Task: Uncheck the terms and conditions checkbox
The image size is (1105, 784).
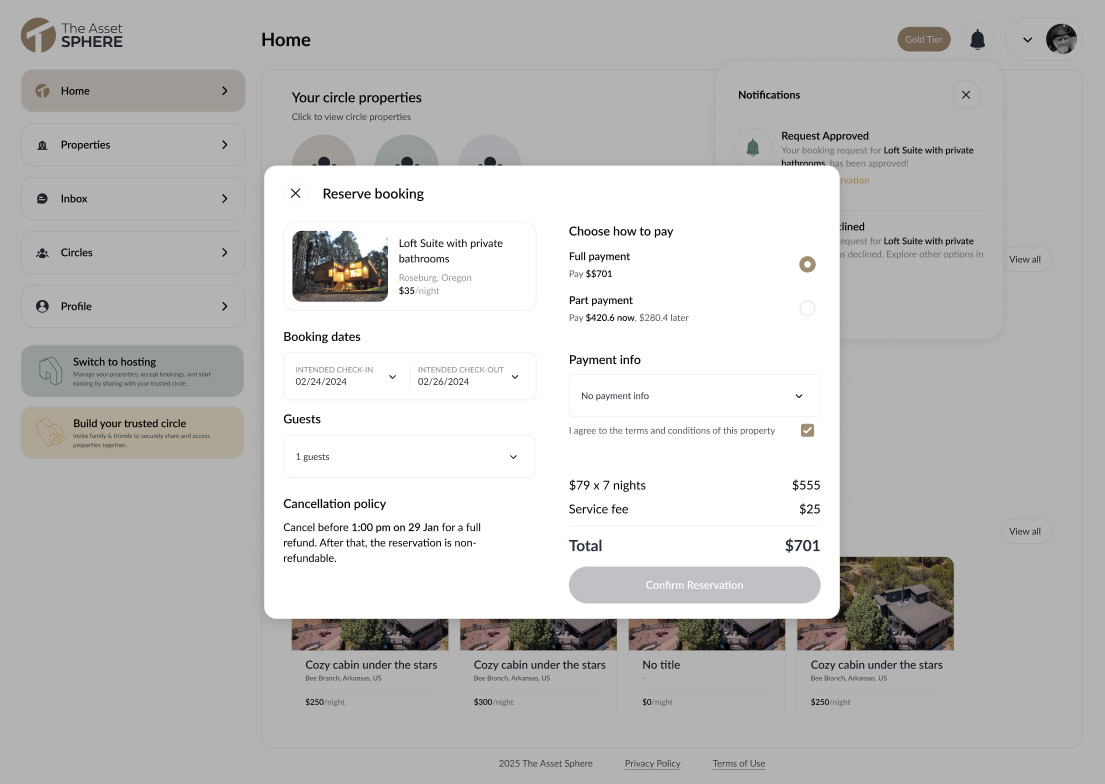Action: 807,431
